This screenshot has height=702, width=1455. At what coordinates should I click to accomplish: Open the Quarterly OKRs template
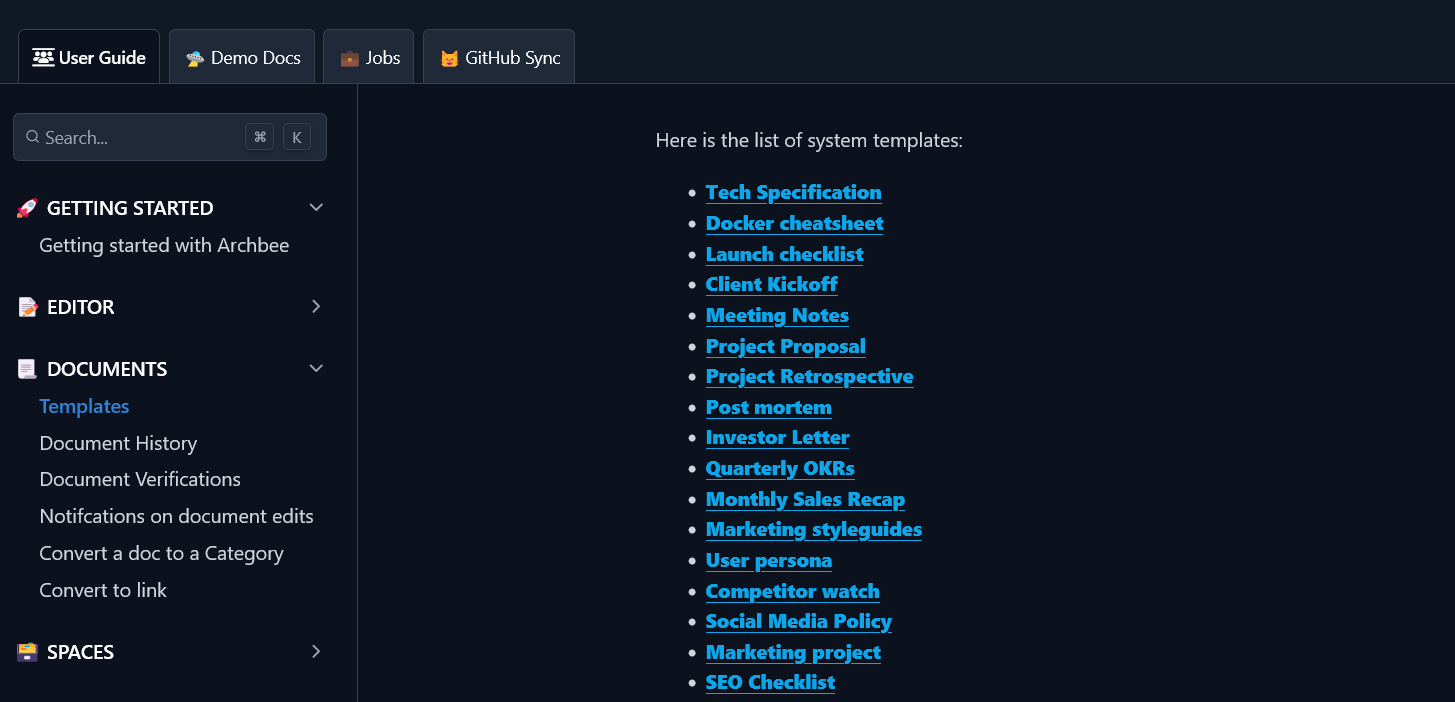[x=780, y=468]
